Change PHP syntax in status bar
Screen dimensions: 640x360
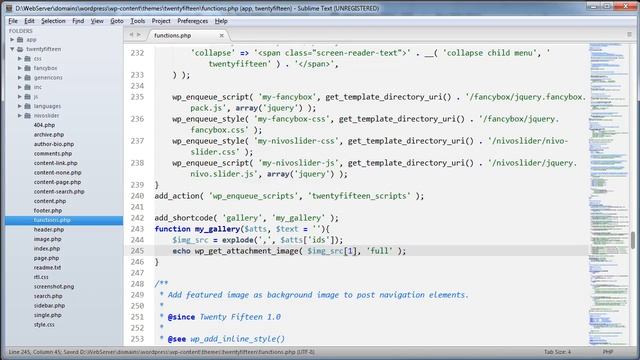click(608, 352)
